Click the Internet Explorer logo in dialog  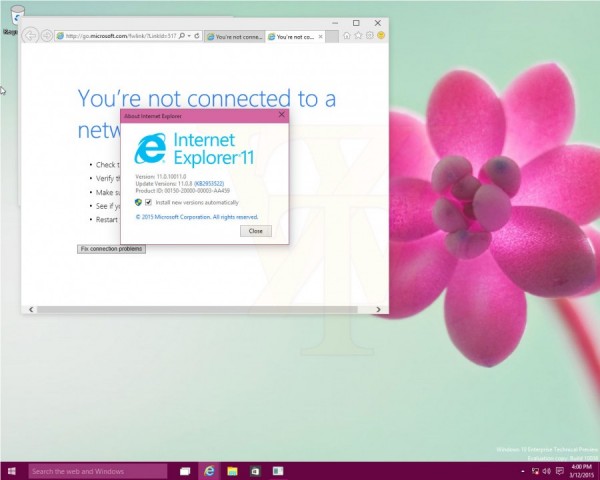(x=150, y=149)
